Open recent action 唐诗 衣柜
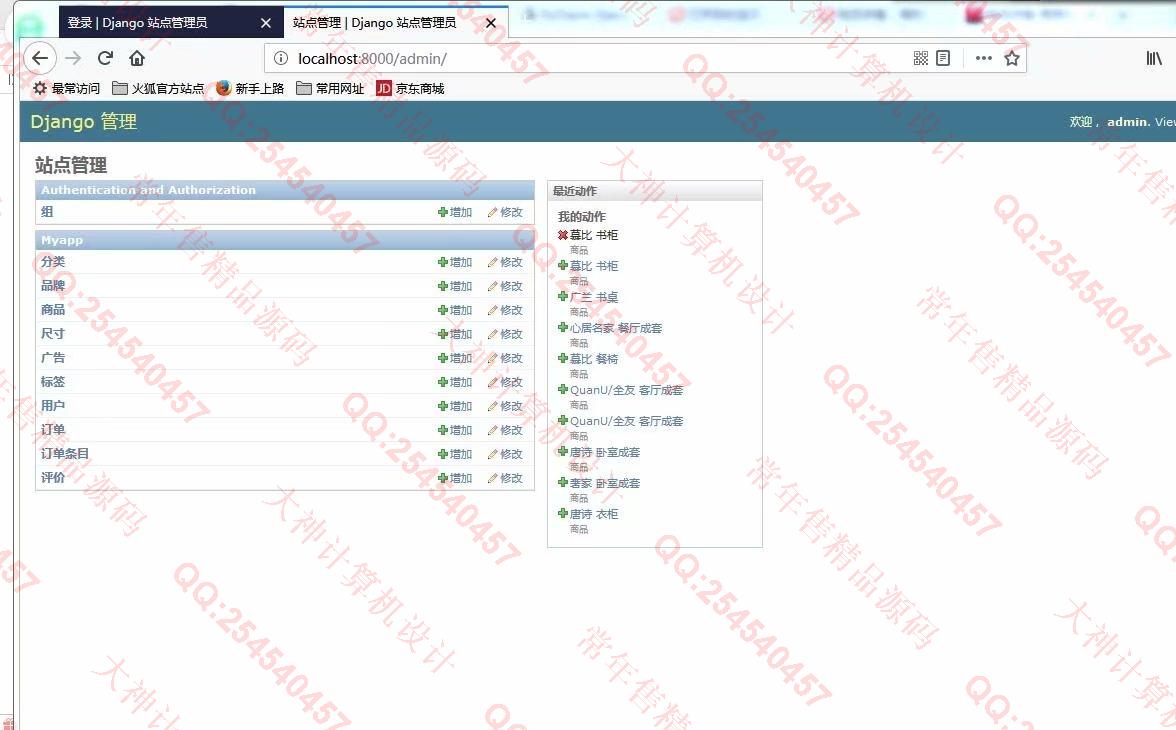 [594, 515]
